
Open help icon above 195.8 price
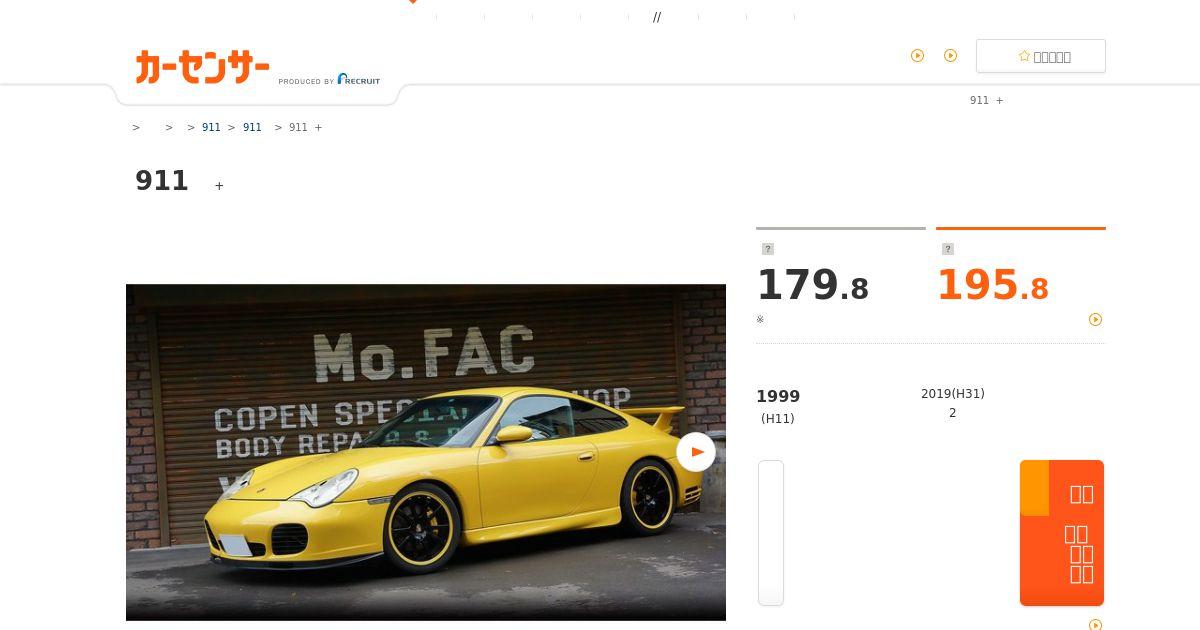coord(948,249)
